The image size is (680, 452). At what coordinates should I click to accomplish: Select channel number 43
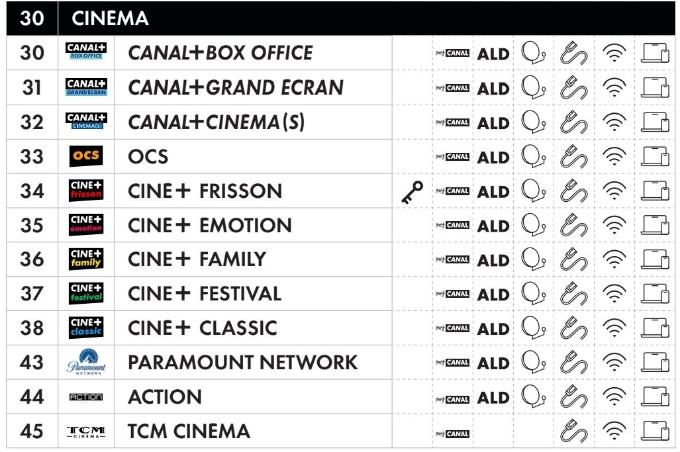32,363
